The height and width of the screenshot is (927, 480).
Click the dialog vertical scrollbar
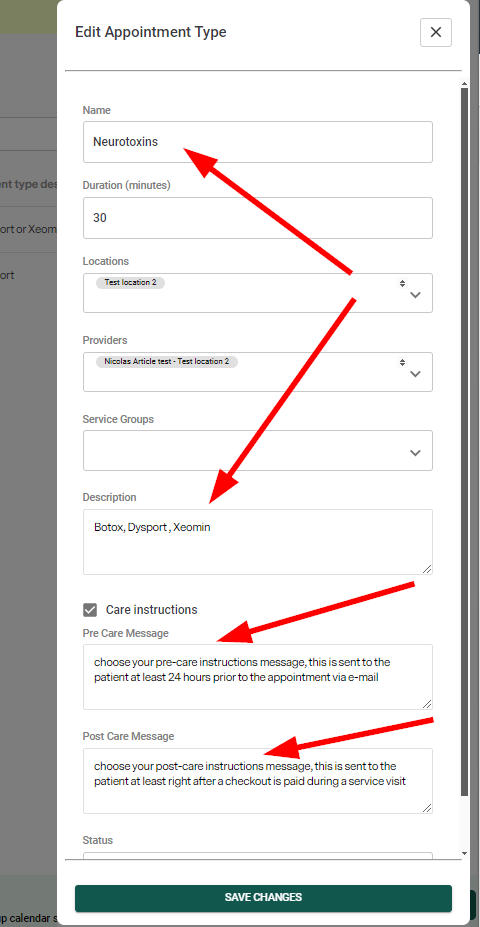click(x=465, y=441)
